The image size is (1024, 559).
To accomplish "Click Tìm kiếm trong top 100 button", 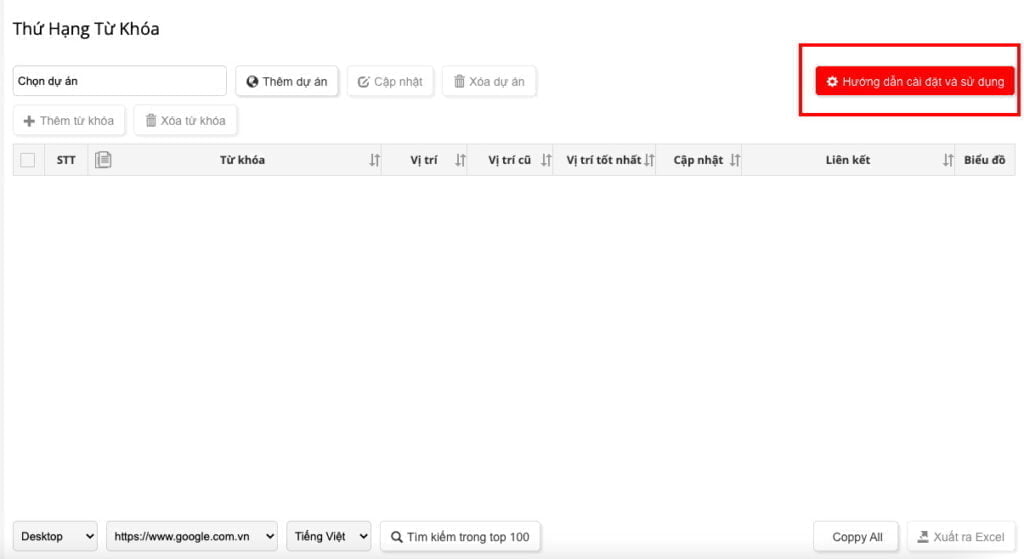I will (460, 537).
